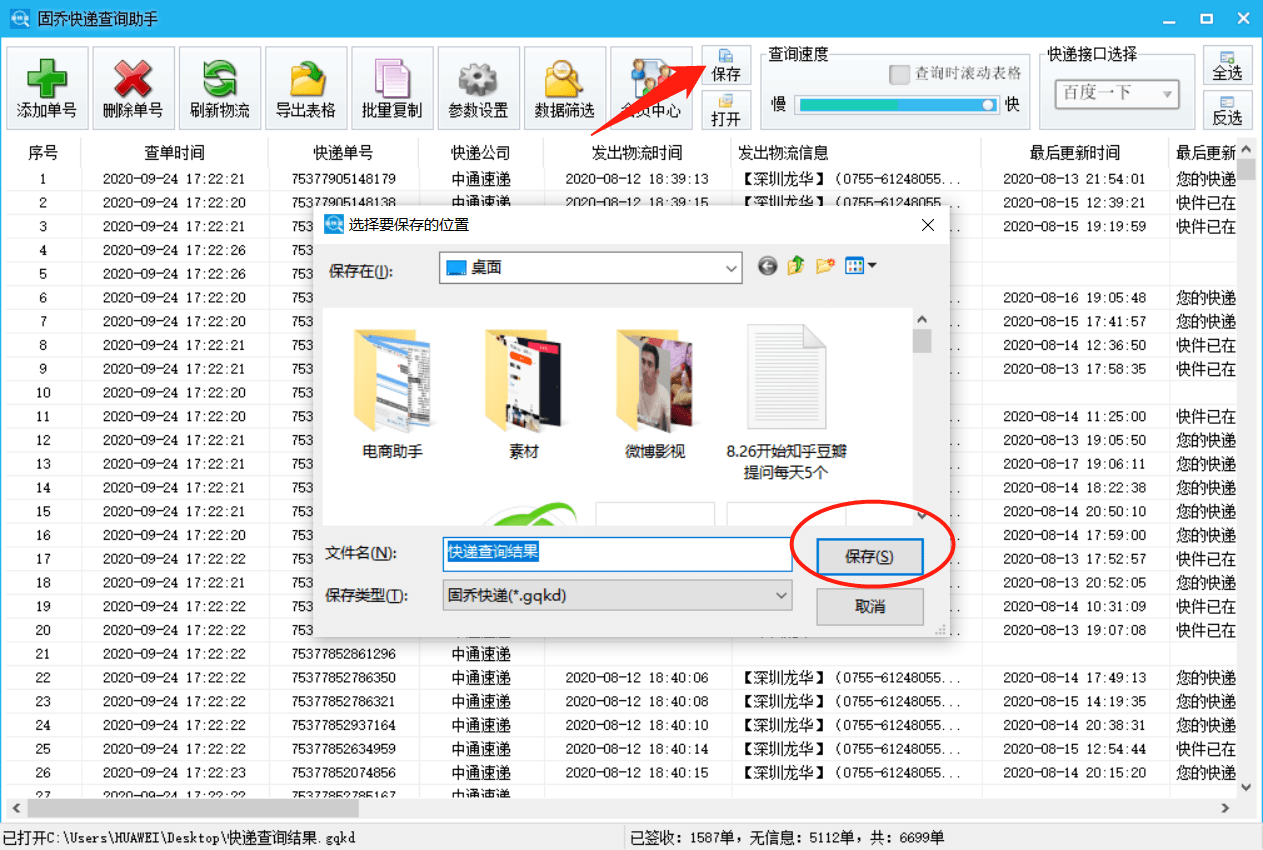This screenshot has height=850, width=1263.
Task: Click the 取消 cancel button
Action: point(868,606)
